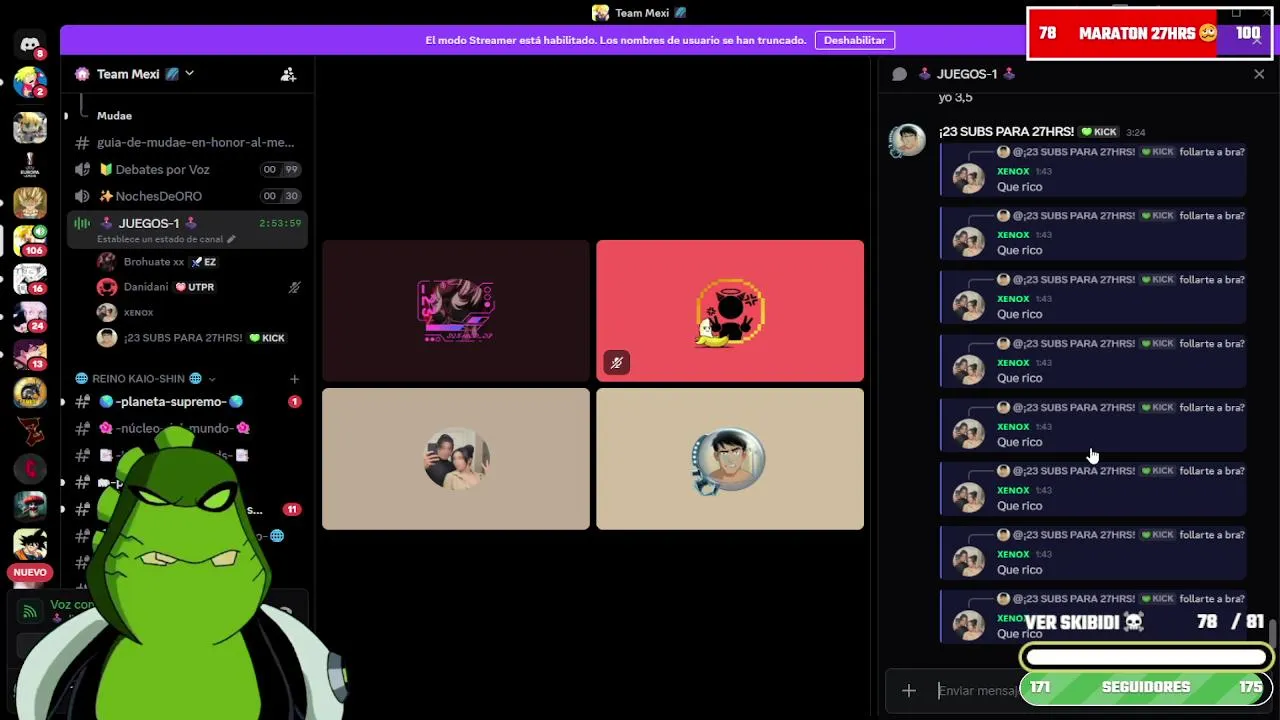
Task: Open server icon with 16 notification badge
Action: 30,278
